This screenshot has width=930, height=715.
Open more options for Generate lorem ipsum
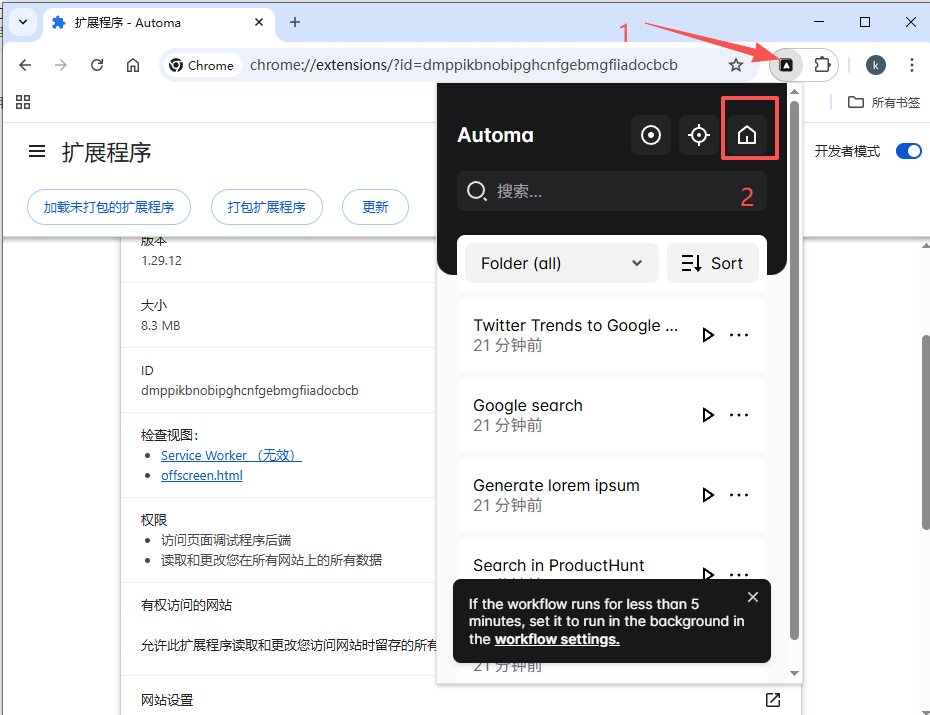[739, 495]
